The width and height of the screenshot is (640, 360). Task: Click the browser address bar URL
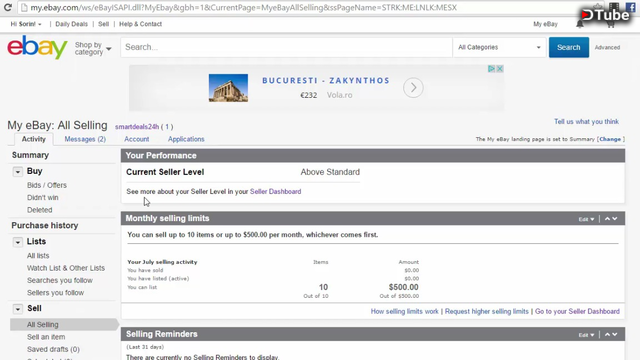coord(243,8)
